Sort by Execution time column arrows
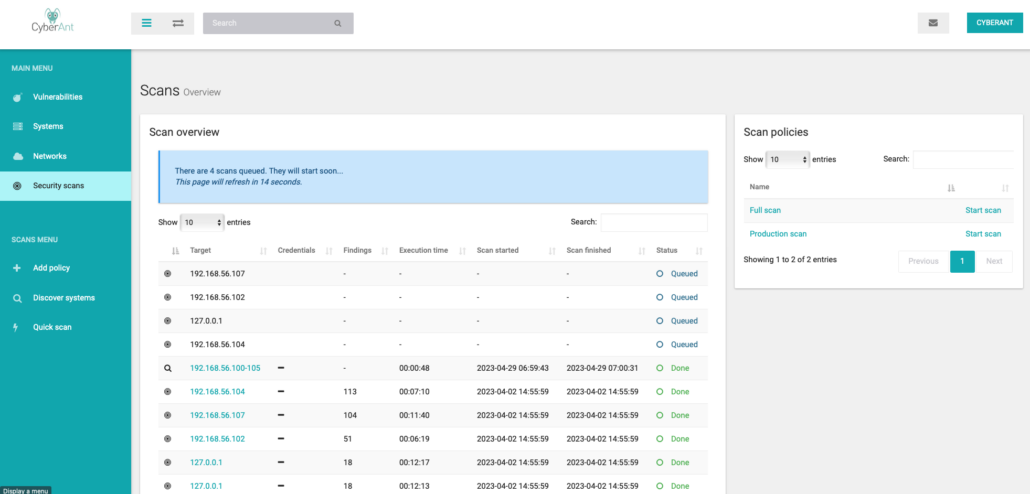 (x=462, y=251)
